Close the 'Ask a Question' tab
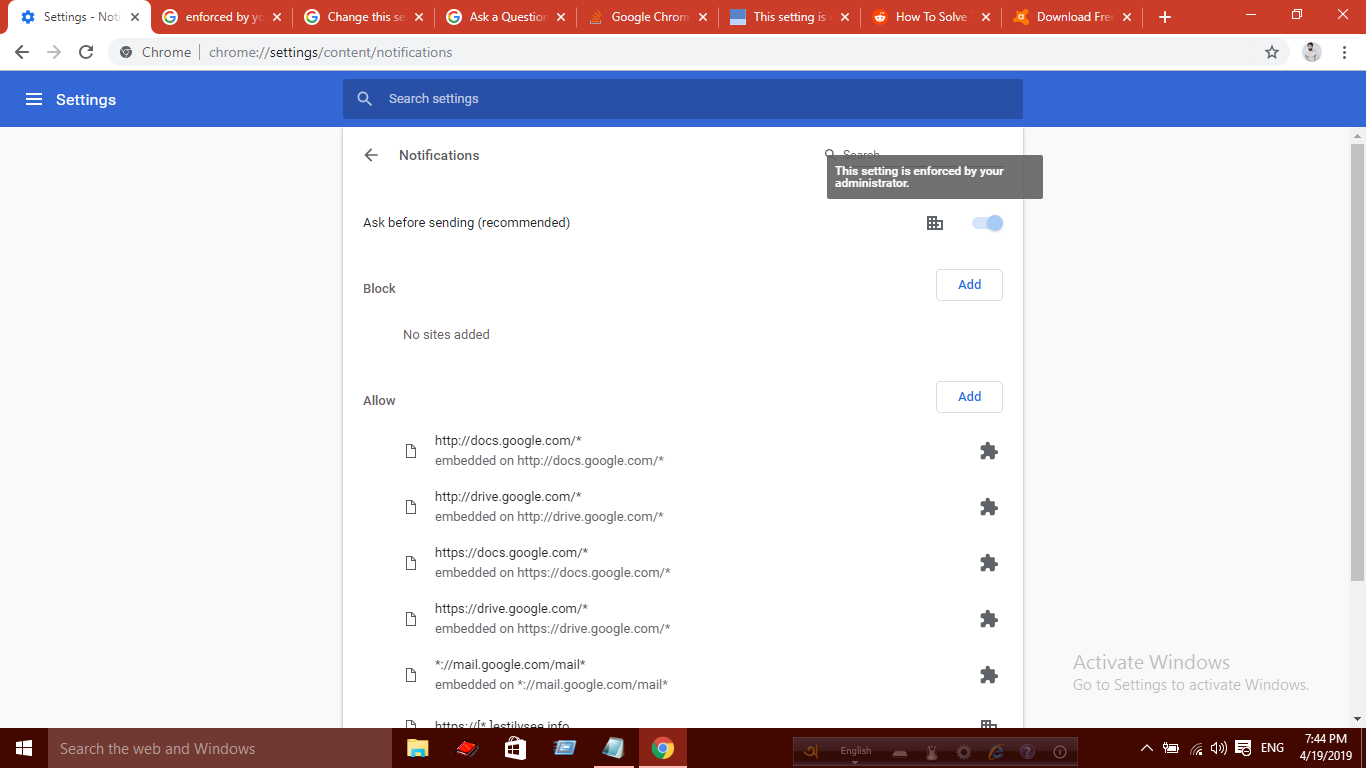The image size is (1366, 768). point(560,17)
